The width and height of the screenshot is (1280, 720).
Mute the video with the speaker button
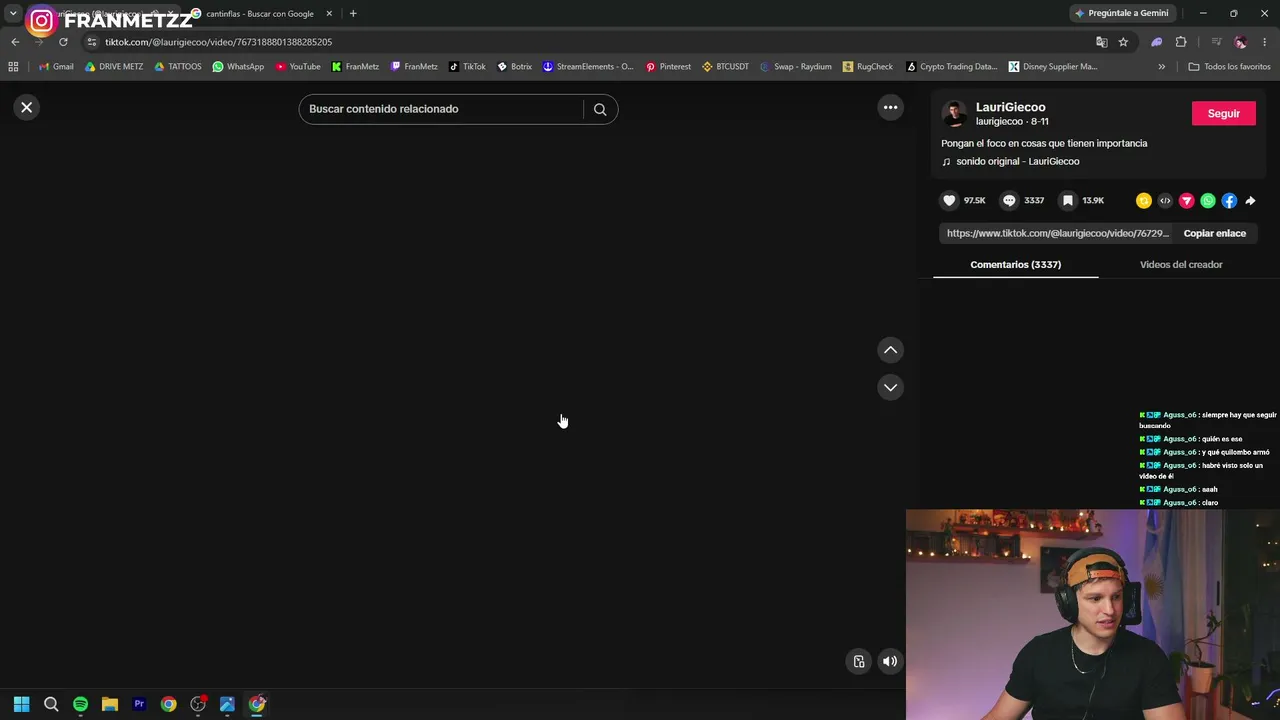pyautogui.click(x=889, y=661)
